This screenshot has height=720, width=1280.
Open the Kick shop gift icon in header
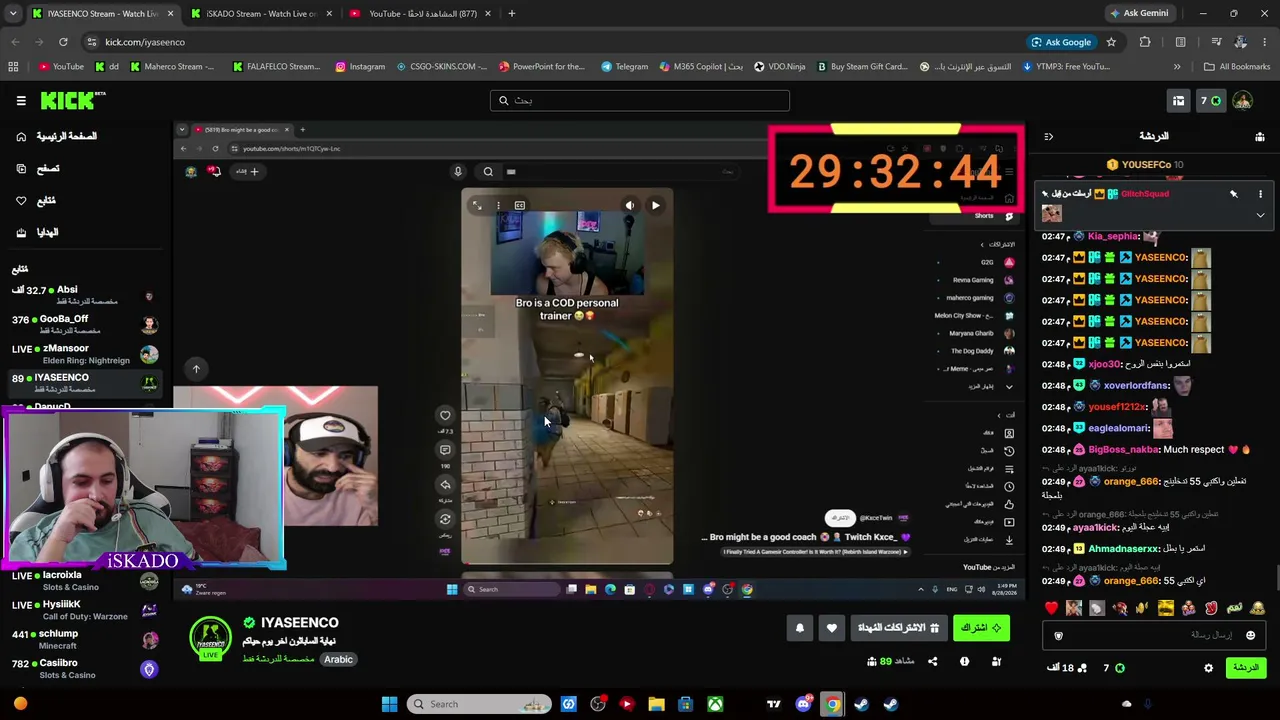[x=1178, y=100]
